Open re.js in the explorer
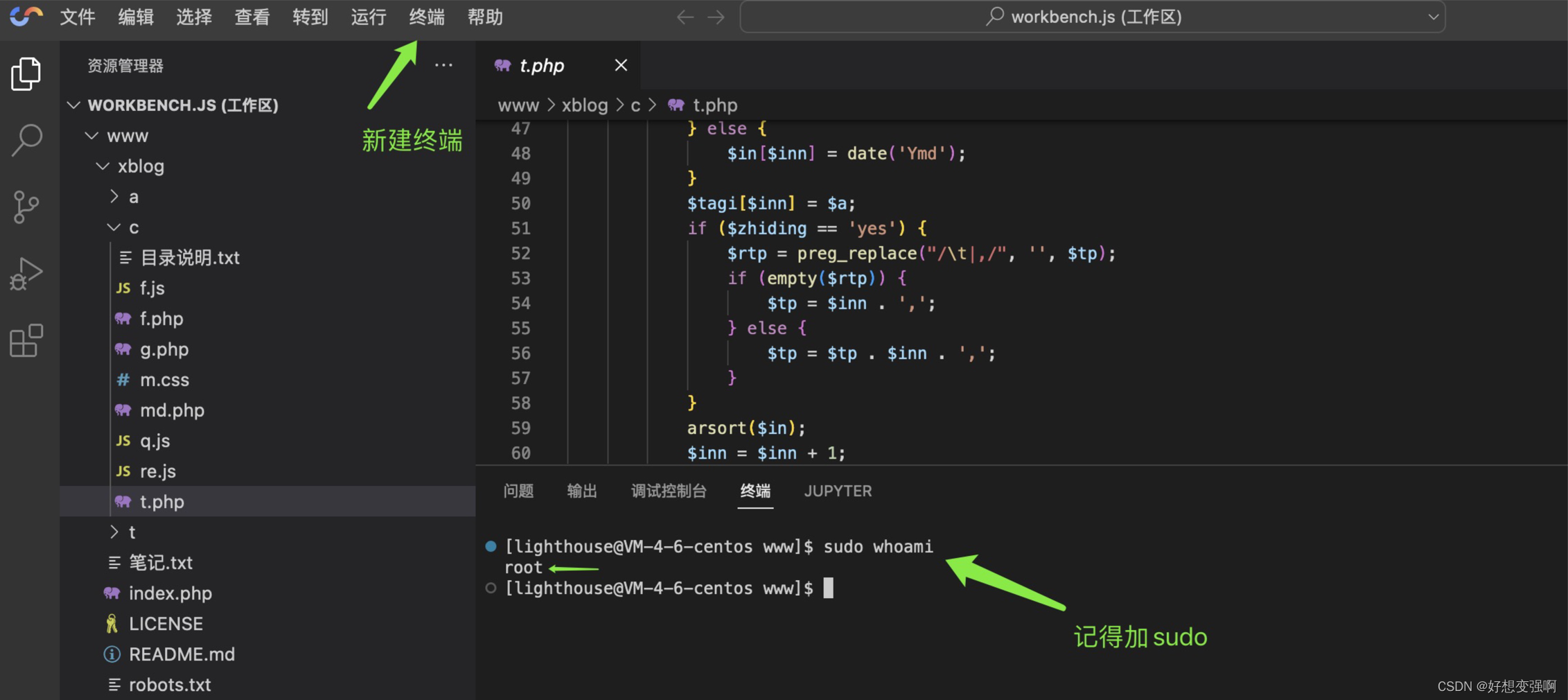This screenshot has width=1568, height=700. point(267,471)
